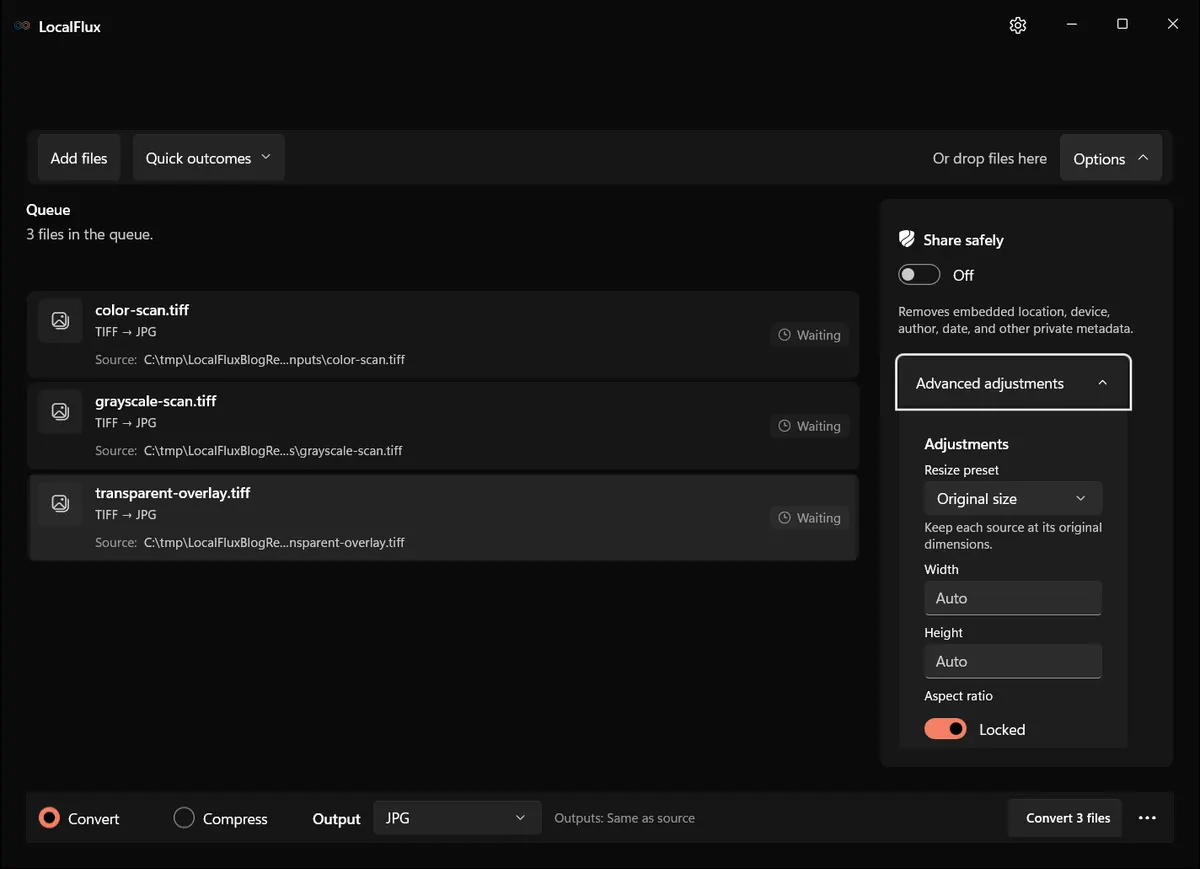The width and height of the screenshot is (1200, 869).
Task: Click the LocalFlux infinity logo icon
Action: [x=22, y=26]
